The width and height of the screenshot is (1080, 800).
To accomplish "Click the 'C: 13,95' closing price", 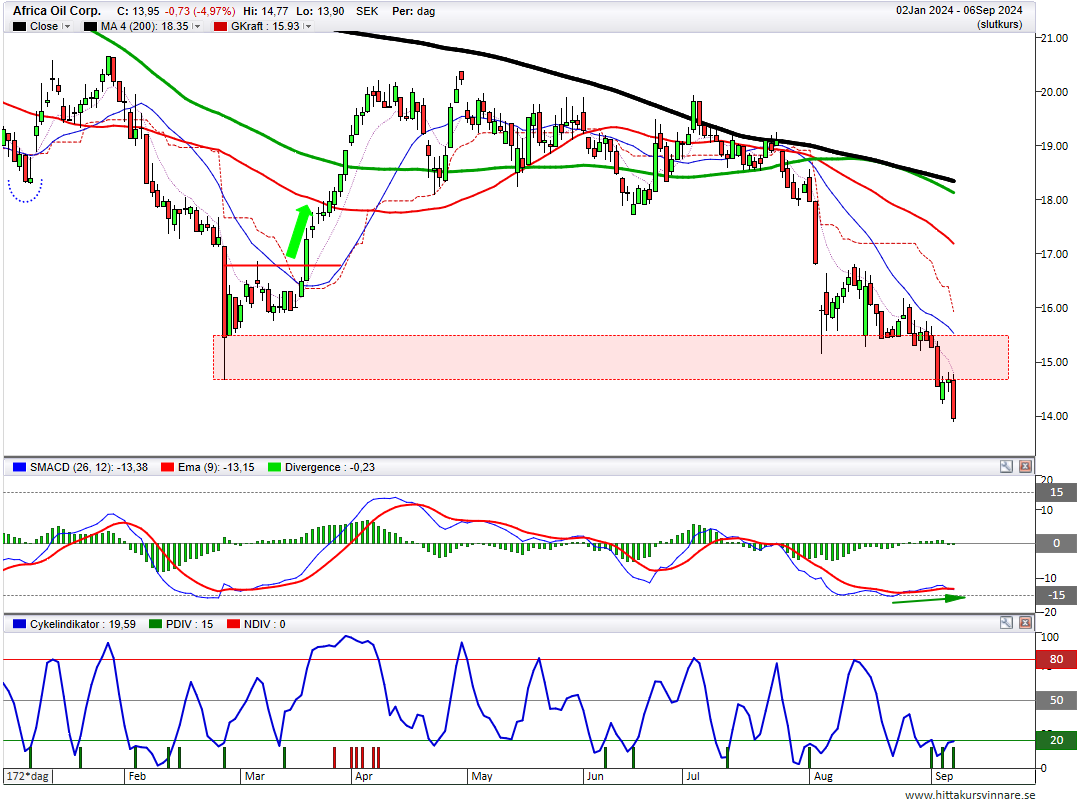I will pos(138,11).
